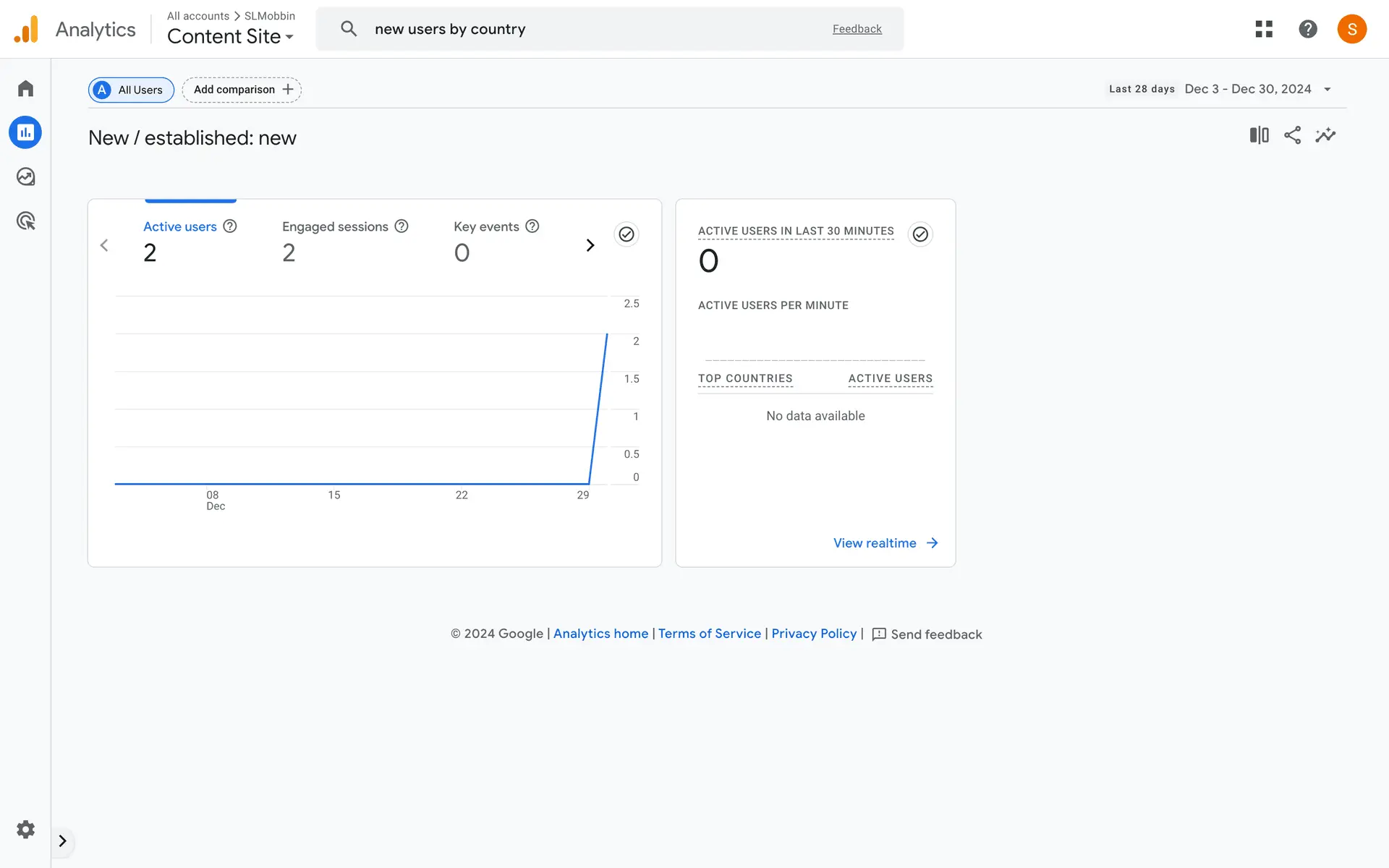
Task: Expand the Content Site property selector
Action: coord(230,36)
